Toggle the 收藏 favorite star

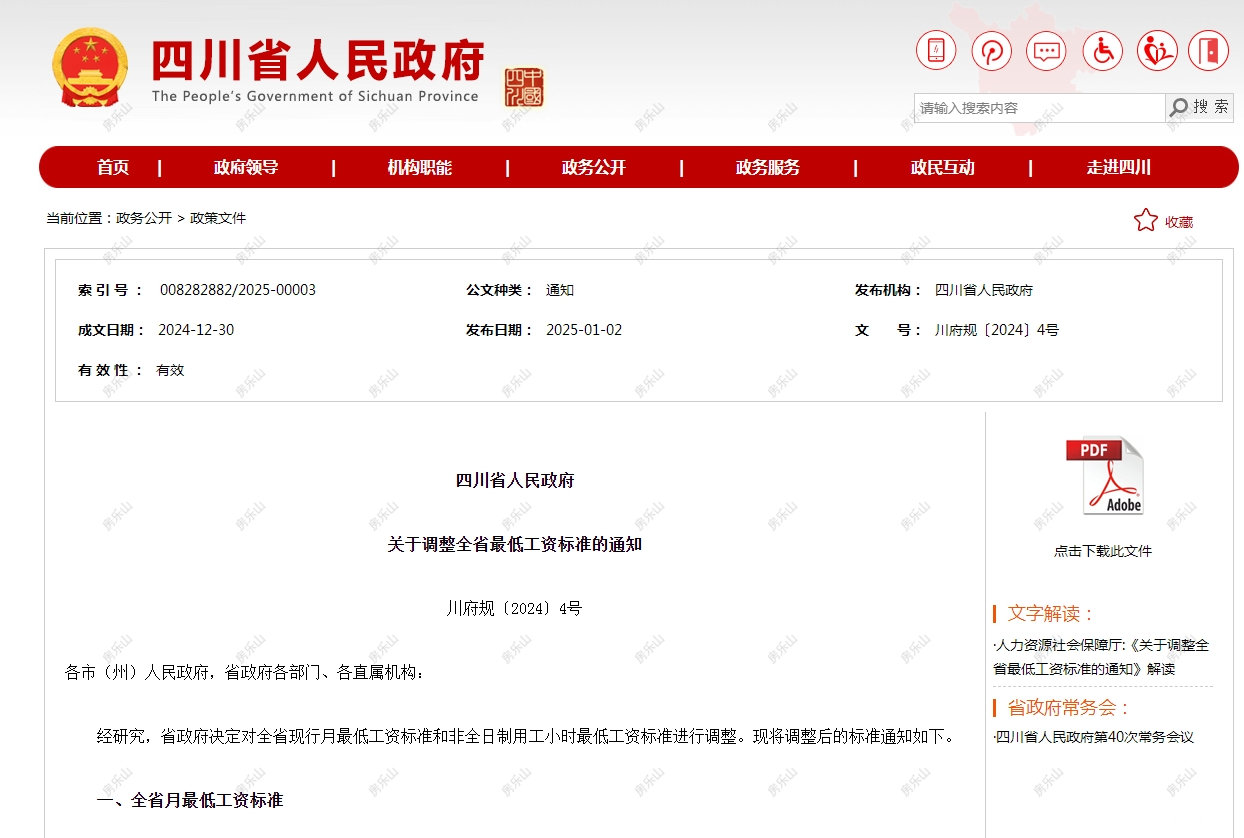coord(1144,220)
